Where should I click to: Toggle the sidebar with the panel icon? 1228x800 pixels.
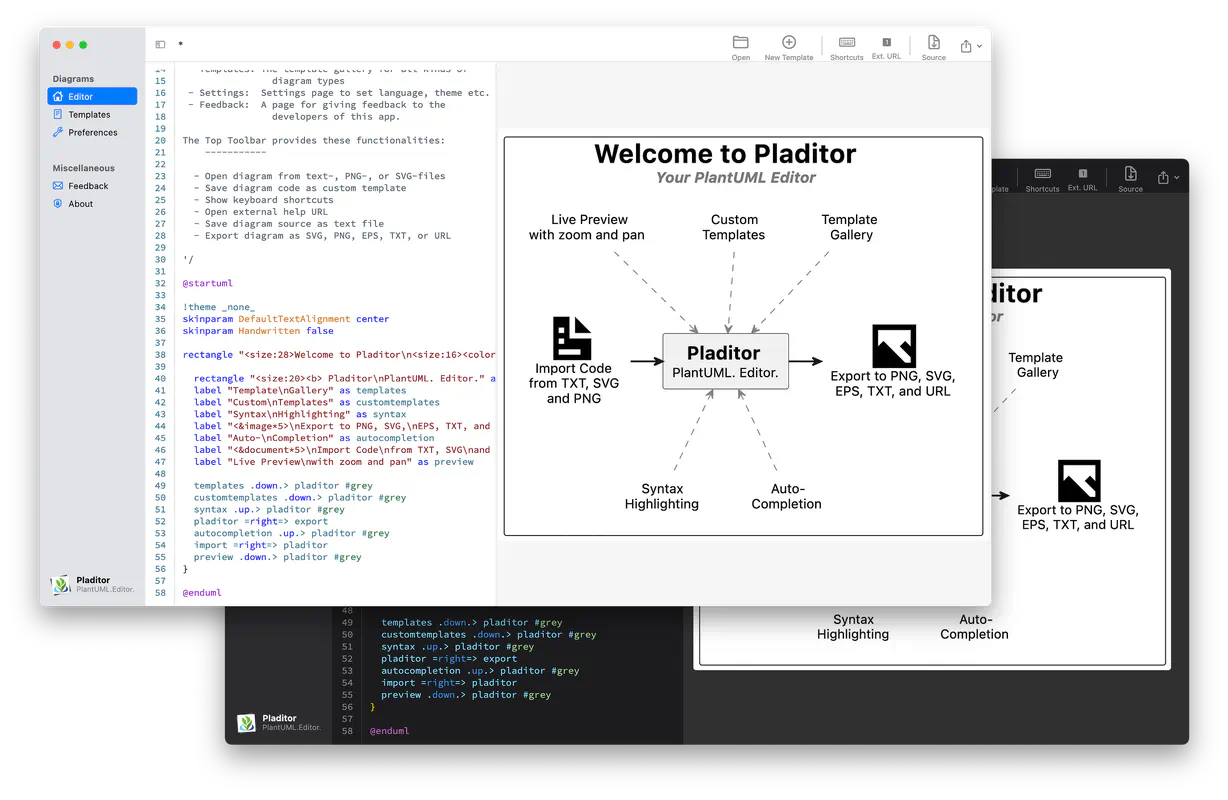coord(160,45)
